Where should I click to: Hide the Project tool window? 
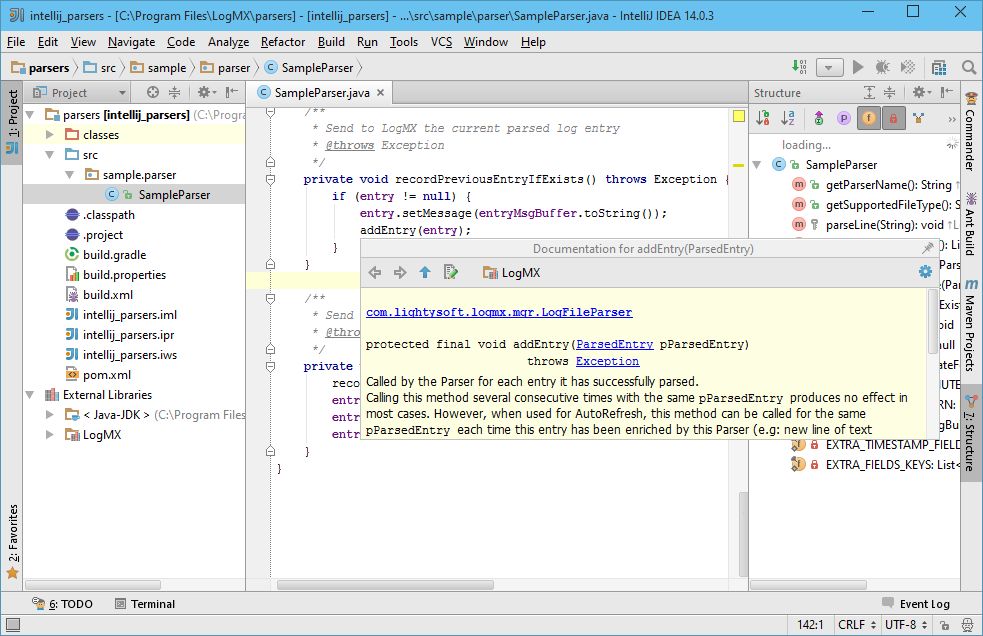232,92
